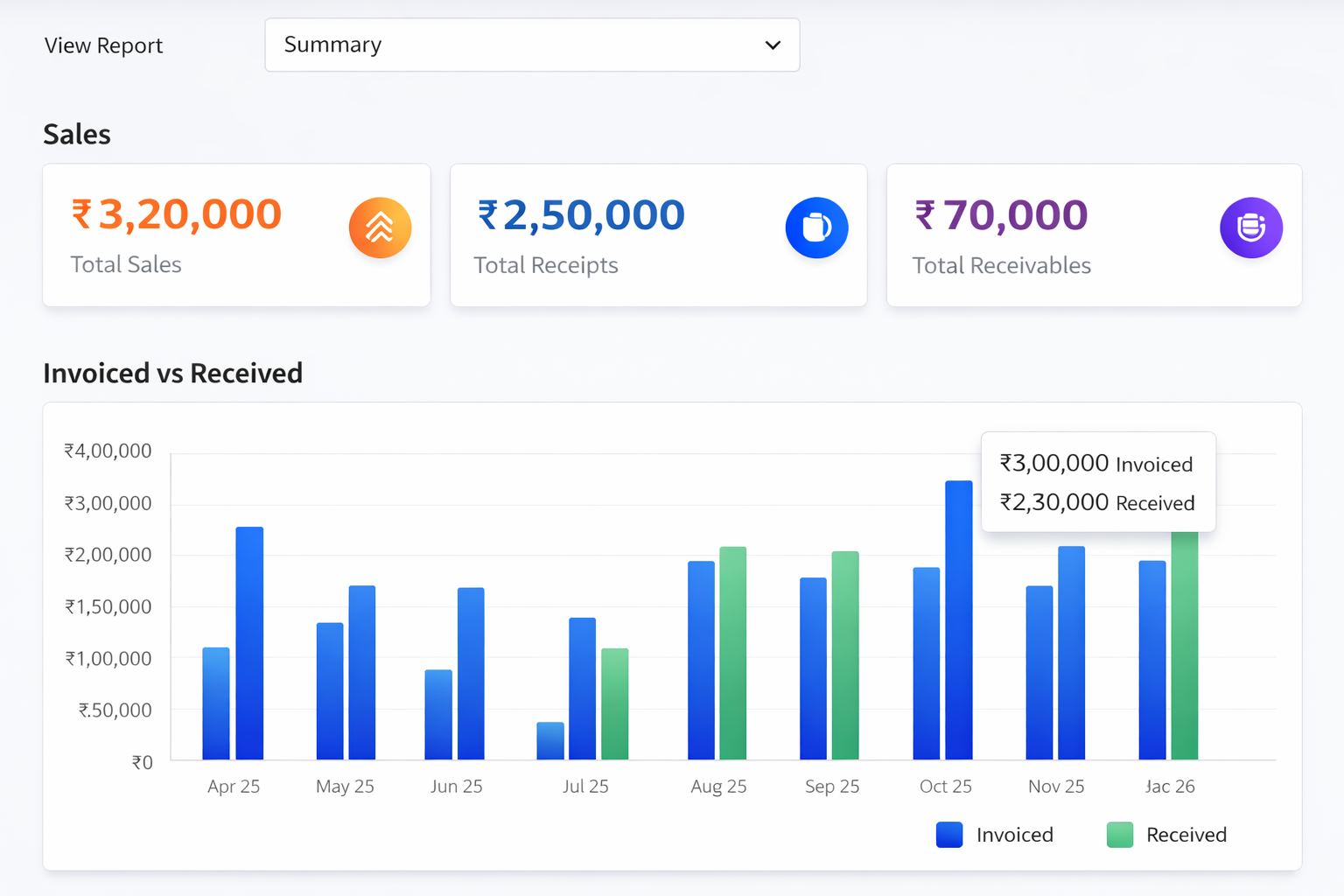Click the Nov 25 axis label
This screenshot has width=1344, height=896.
[x=1056, y=787]
